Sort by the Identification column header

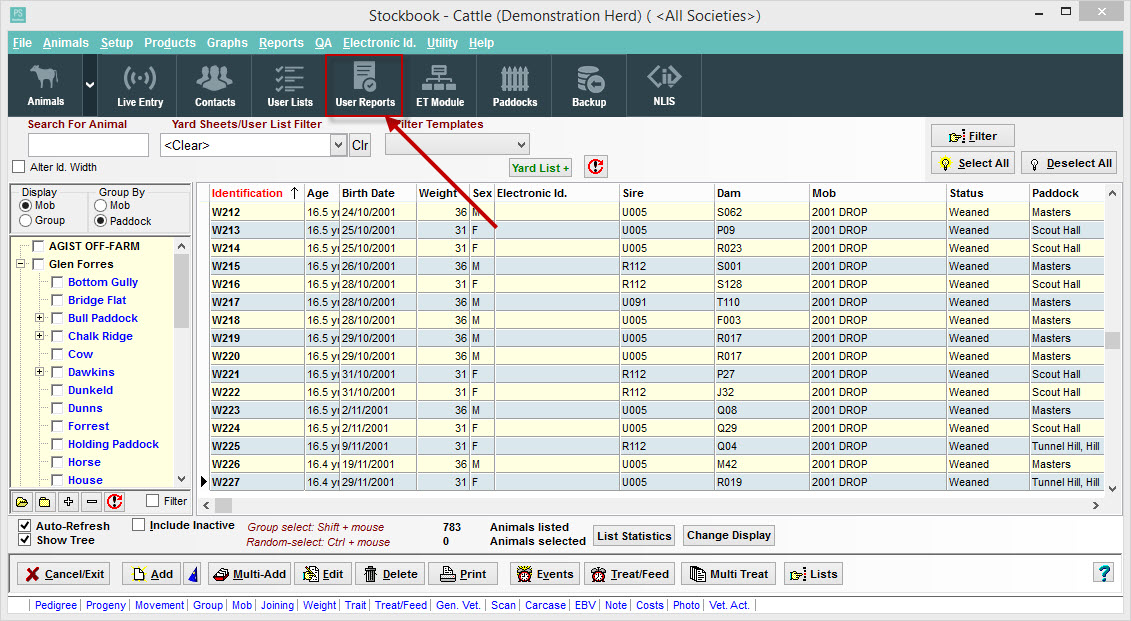click(x=255, y=193)
